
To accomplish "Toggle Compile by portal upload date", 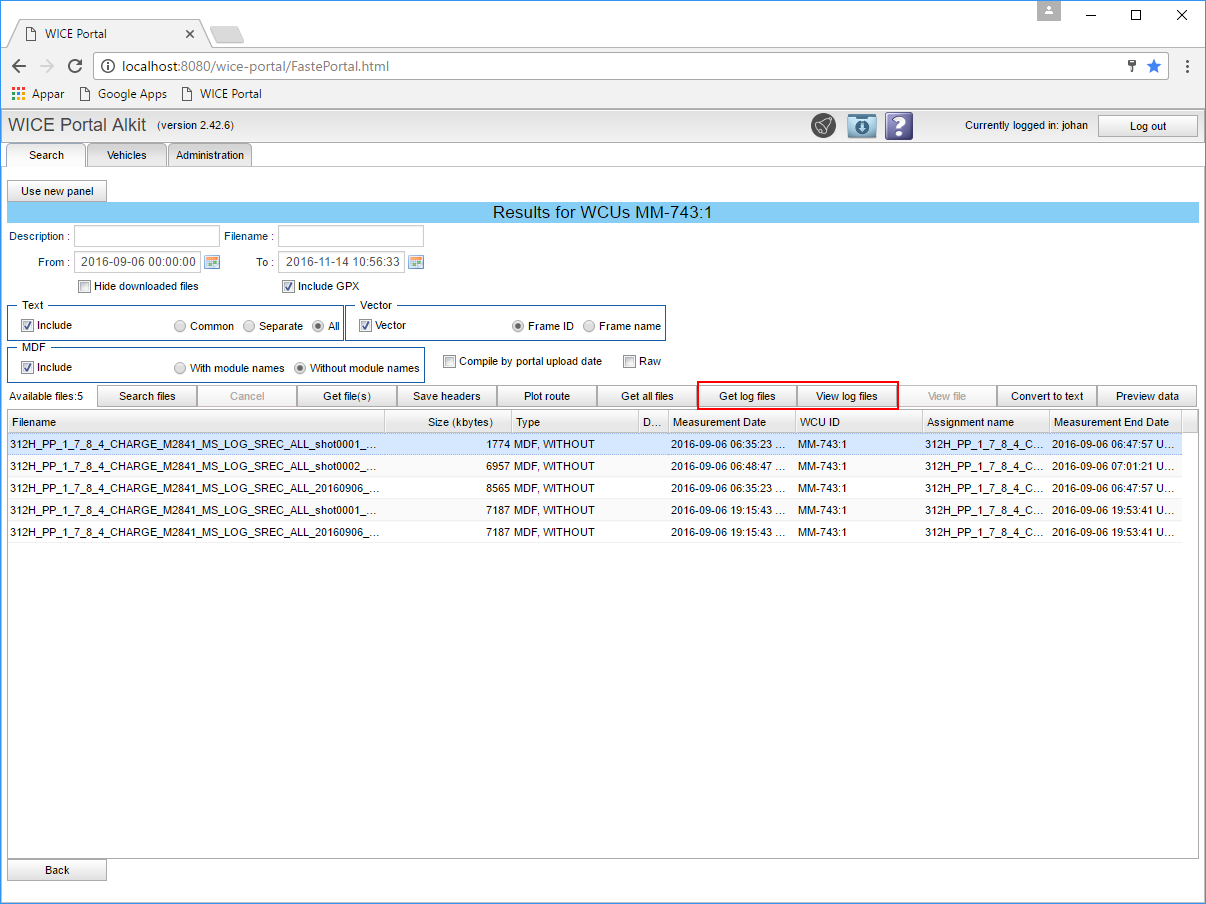I will coord(449,361).
